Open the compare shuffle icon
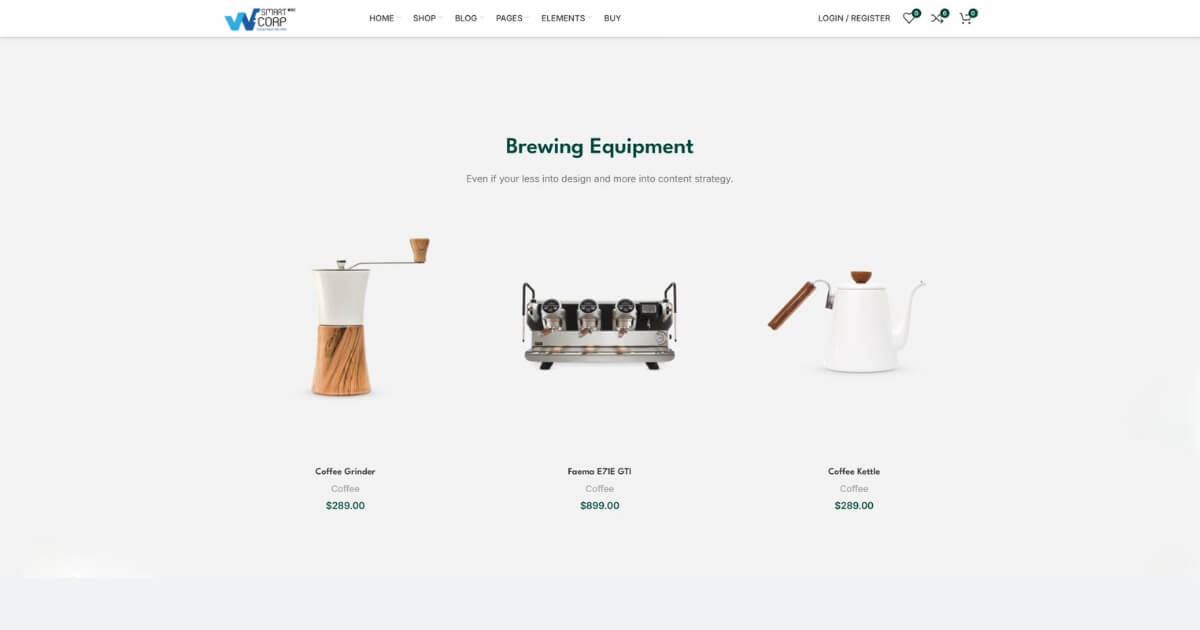 click(937, 18)
